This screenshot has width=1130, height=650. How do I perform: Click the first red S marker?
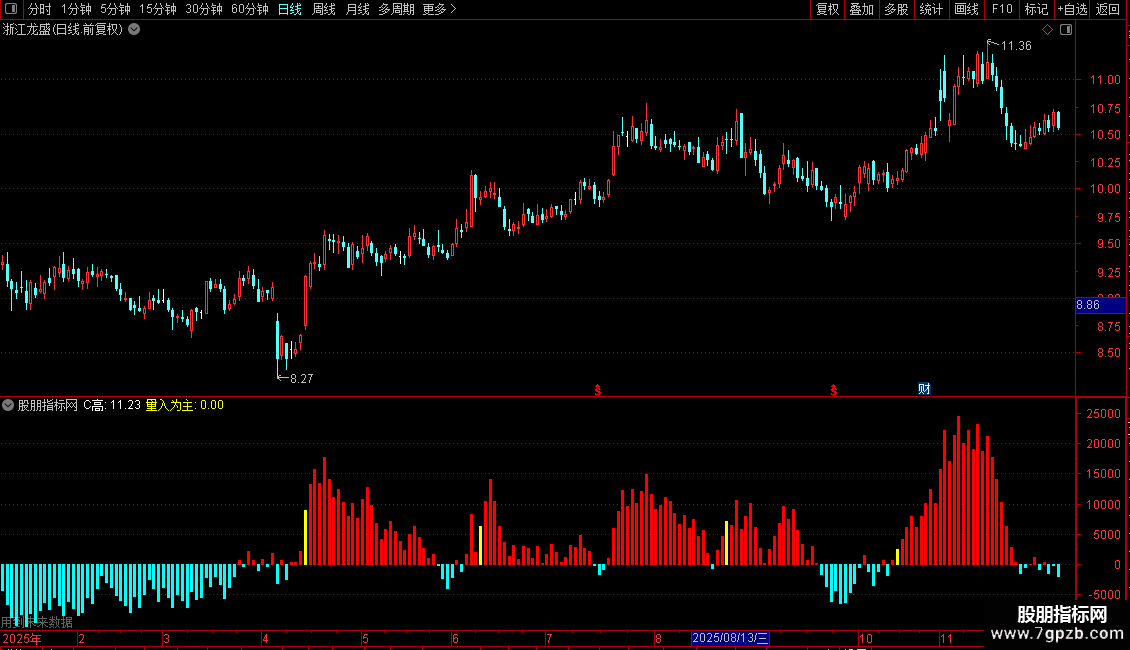coord(597,390)
